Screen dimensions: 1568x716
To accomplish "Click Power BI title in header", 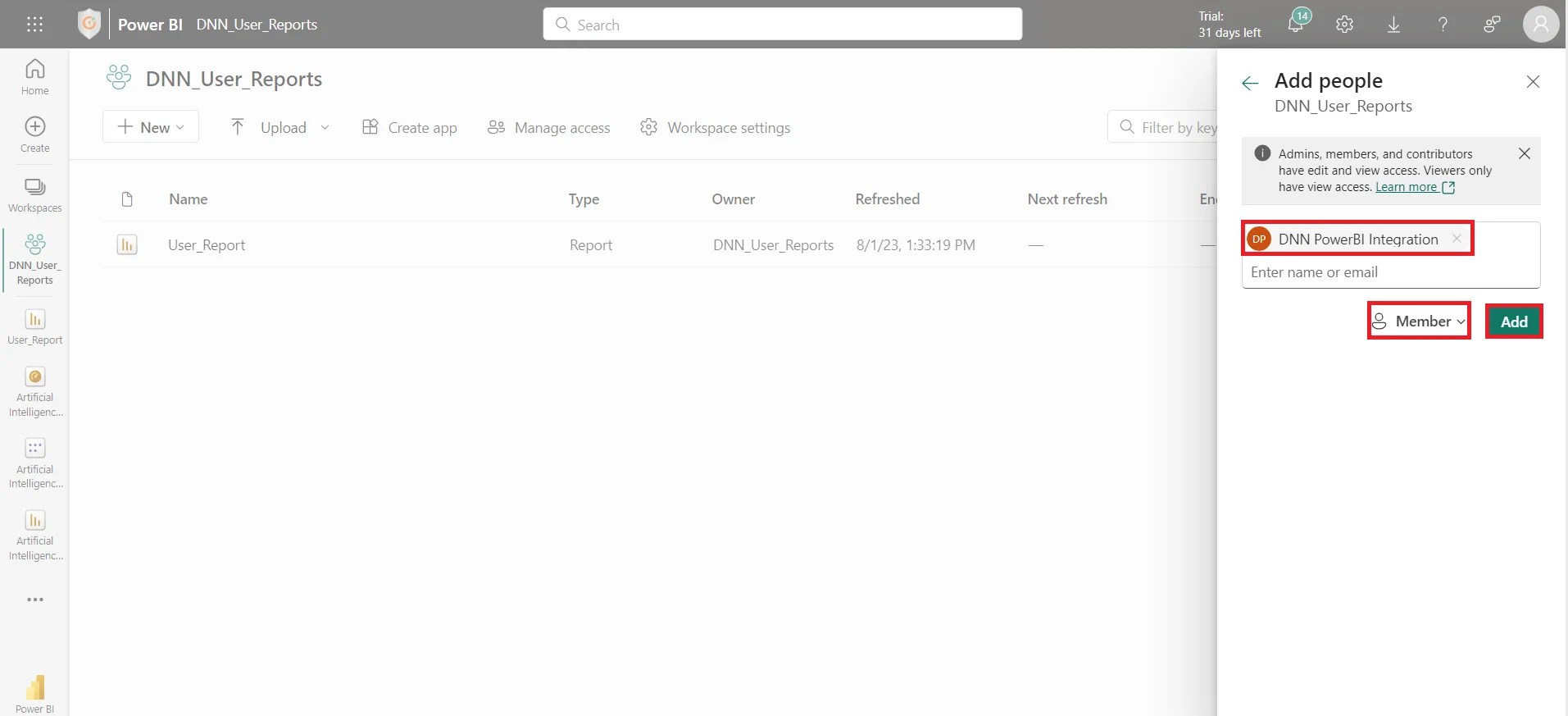I will tap(150, 25).
